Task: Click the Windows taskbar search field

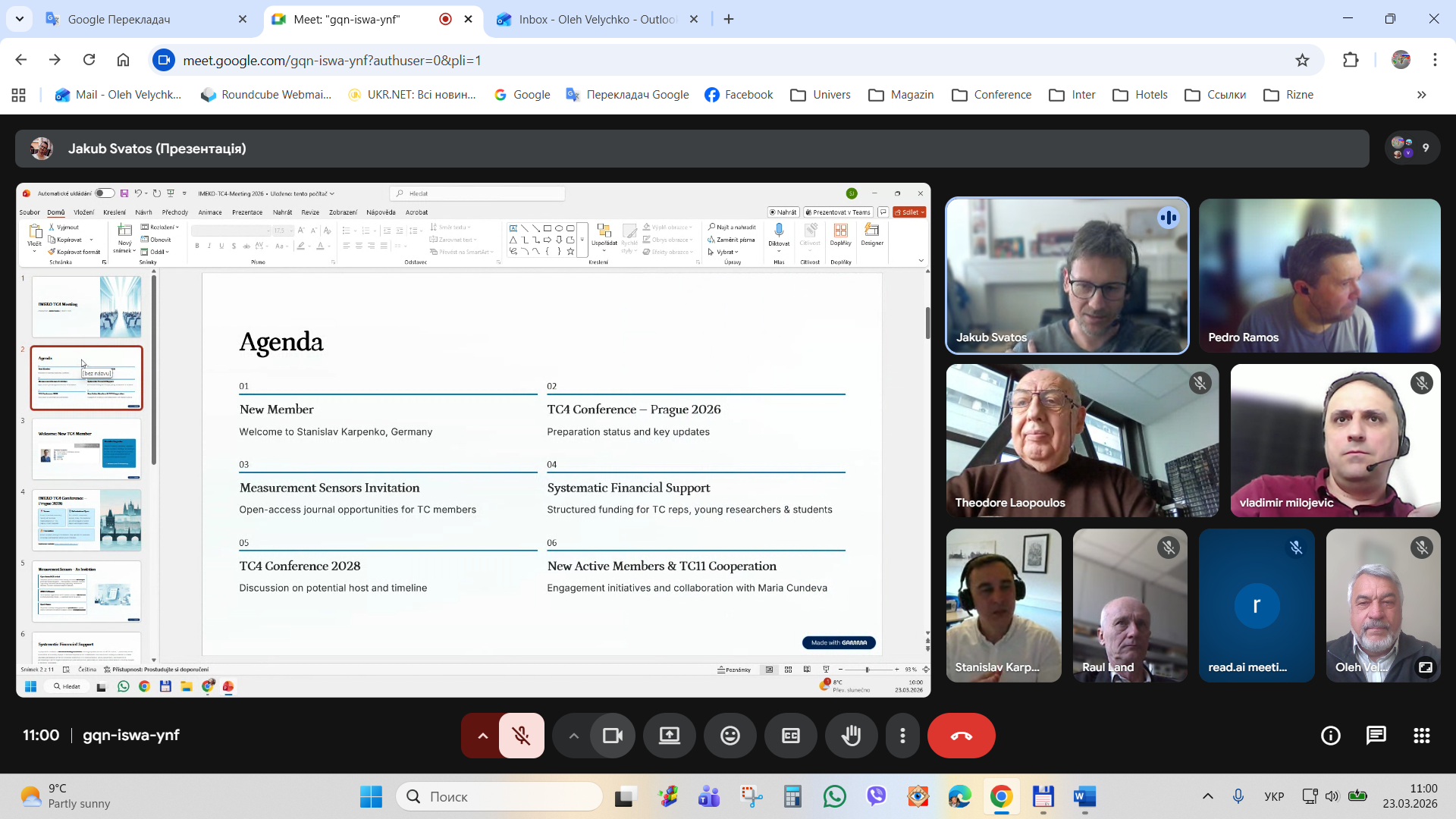Action: 500,797
